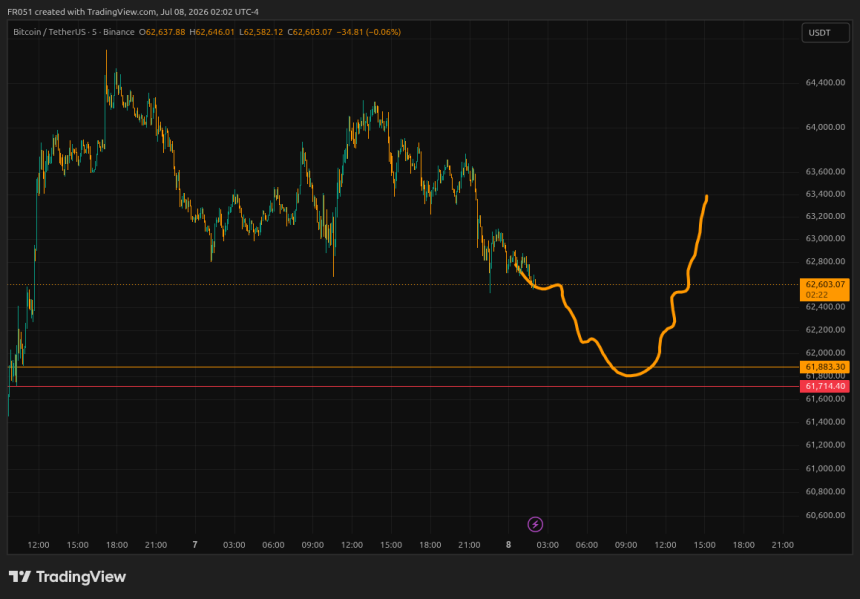Click the high value H62,646.01
Image resolution: width=860 pixels, height=599 pixels.
[x=212, y=32]
